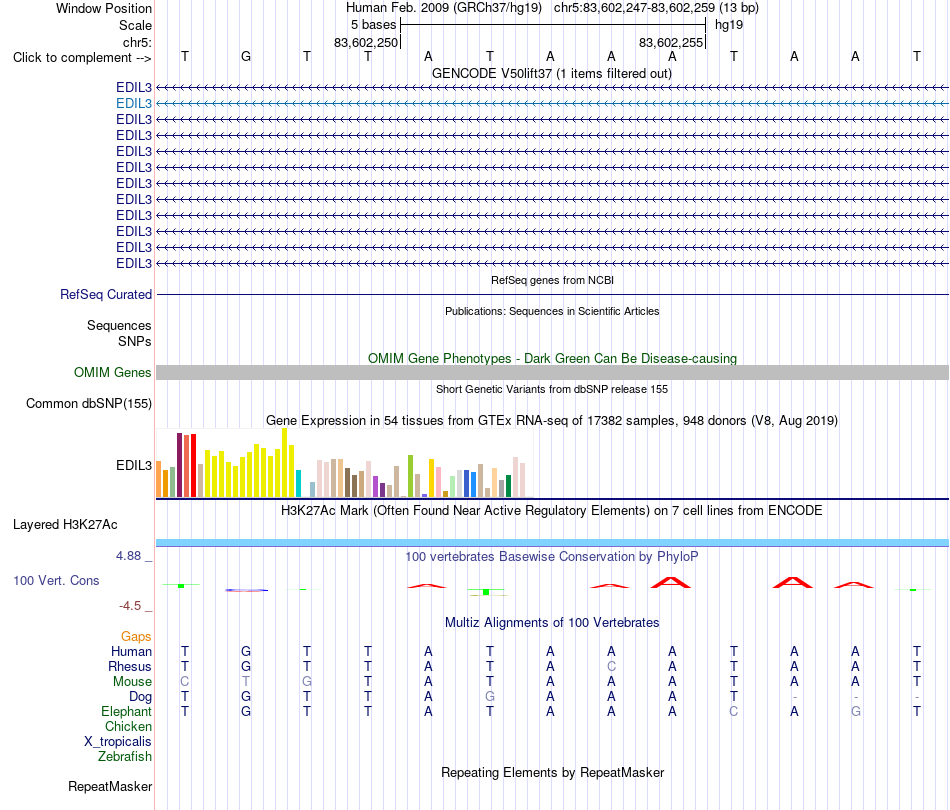Click the -4.5 PhyloP lower scale value
This screenshot has width=950, height=810.
coord(130,606)
